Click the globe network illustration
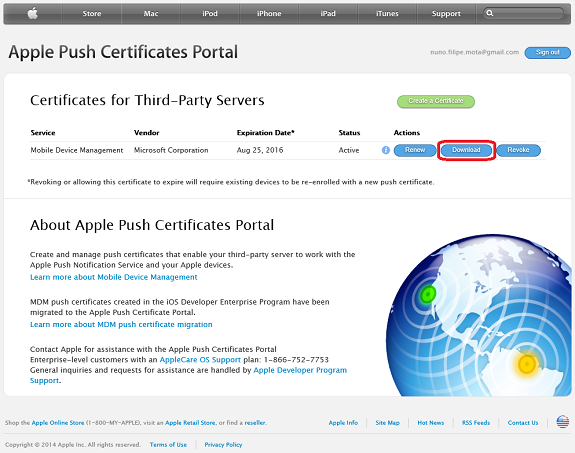 [479, 315]
